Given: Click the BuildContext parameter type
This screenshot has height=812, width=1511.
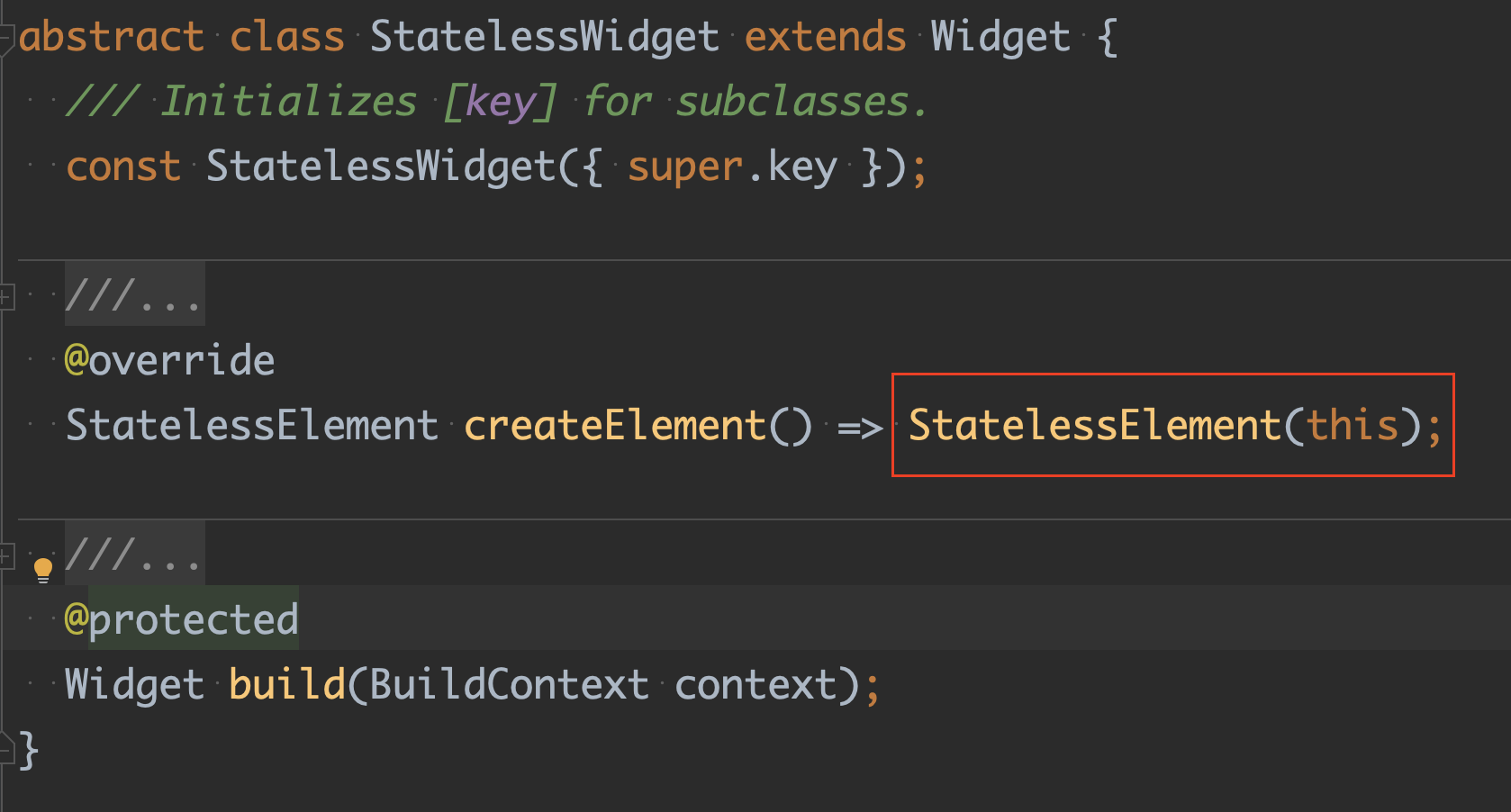Looking at the screenshot, I should 509,684.
